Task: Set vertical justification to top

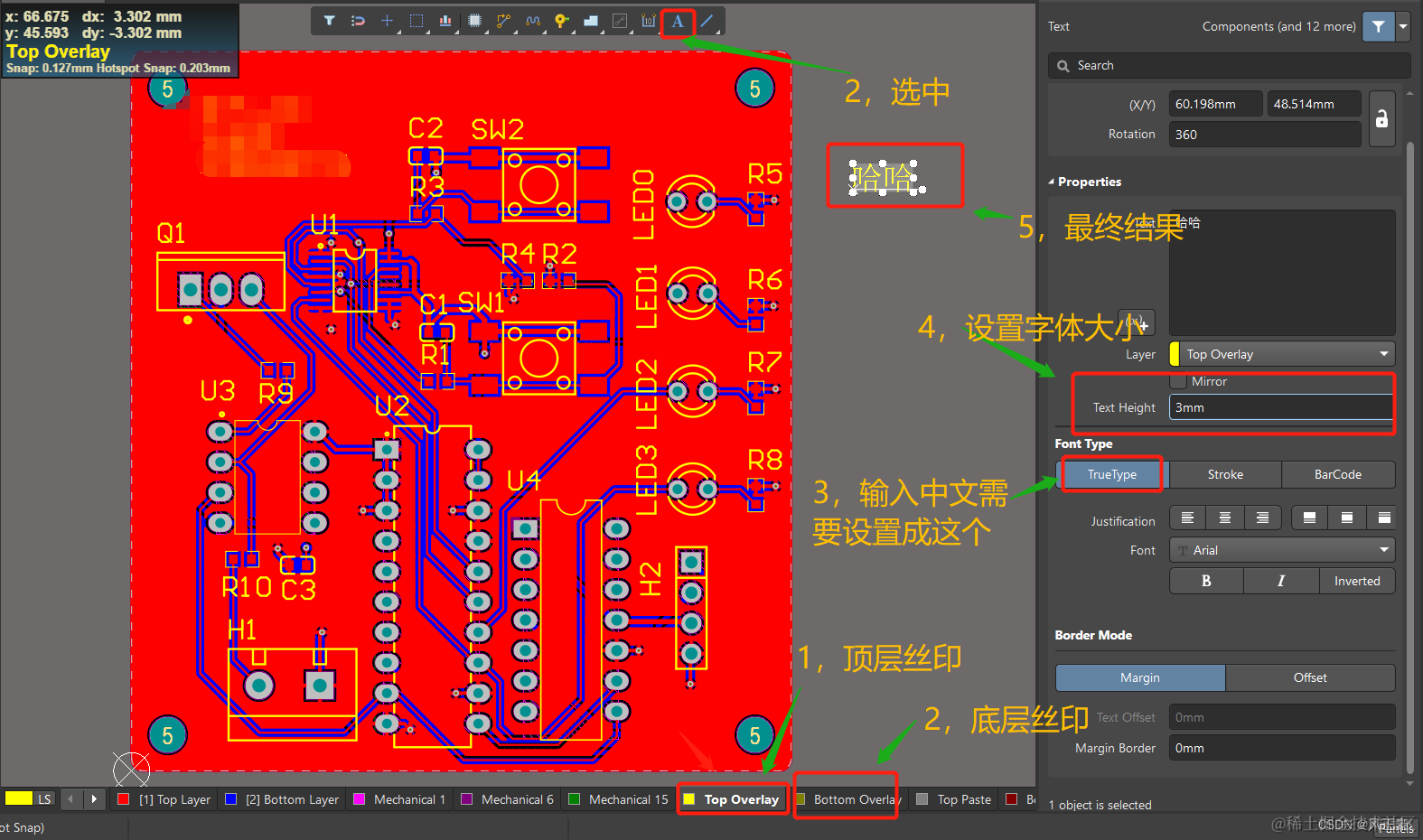Action: pyautogui.click(x=1383, y=518)
